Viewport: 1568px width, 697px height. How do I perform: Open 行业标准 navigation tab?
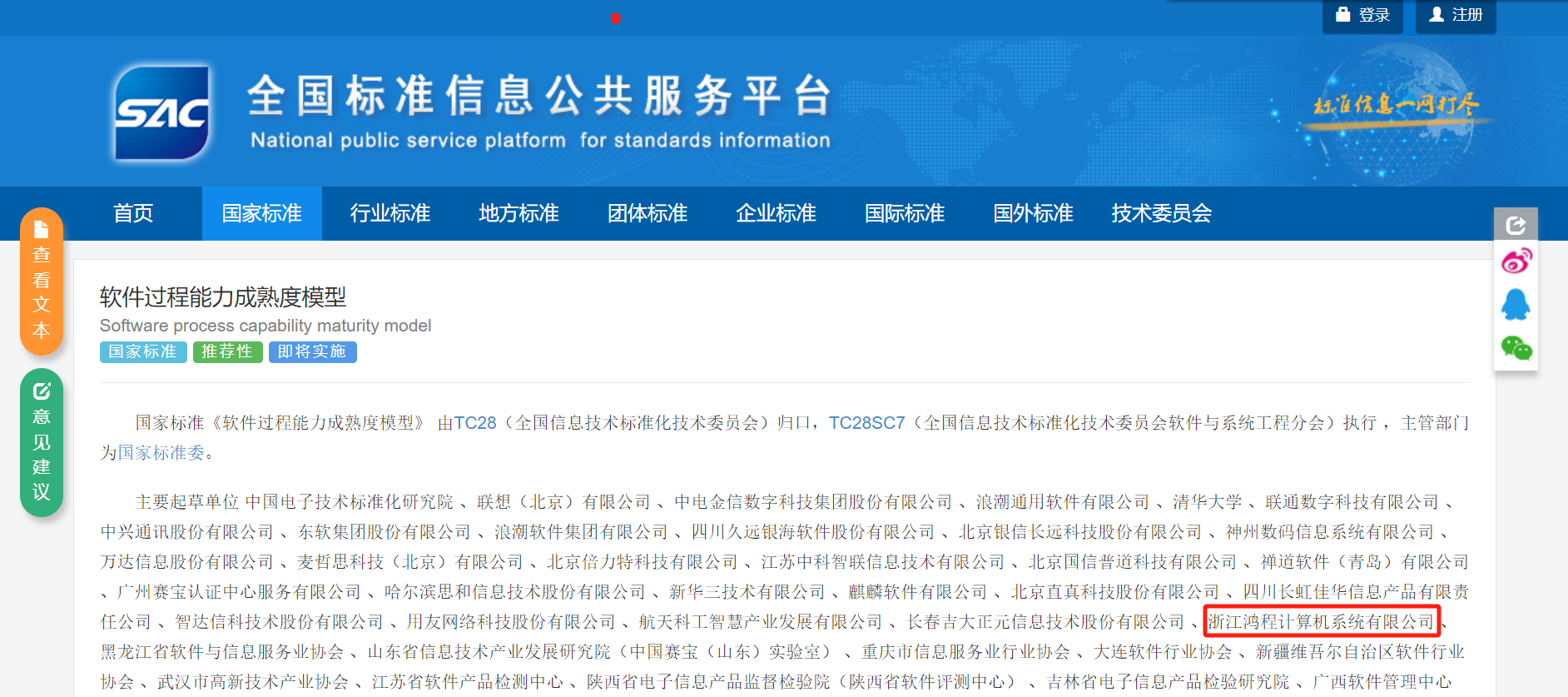coord(390,213)
